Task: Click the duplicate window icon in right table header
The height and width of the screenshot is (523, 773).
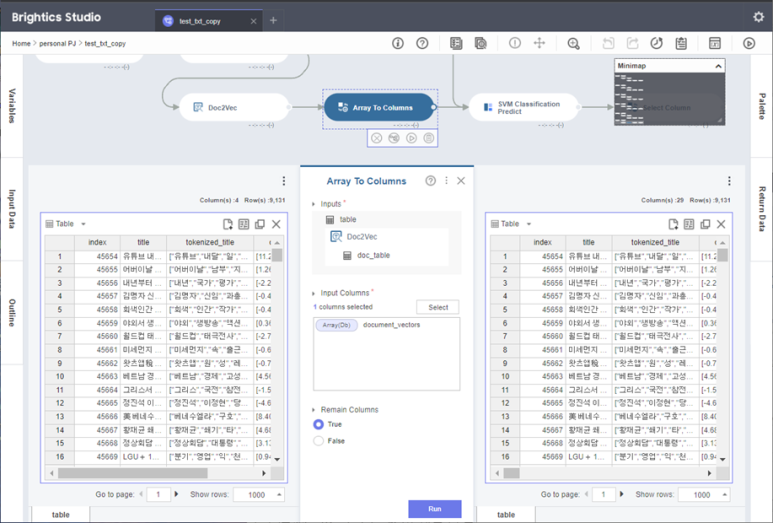Action: [x=705, y=224]
